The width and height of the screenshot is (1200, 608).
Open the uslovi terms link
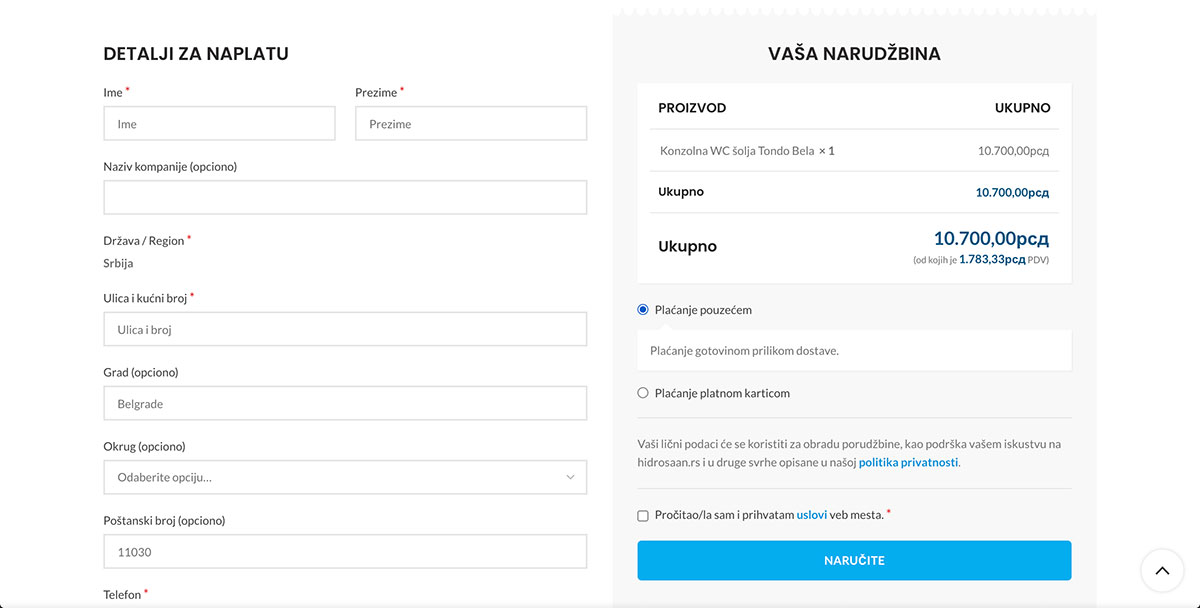[x=811, y=515]
